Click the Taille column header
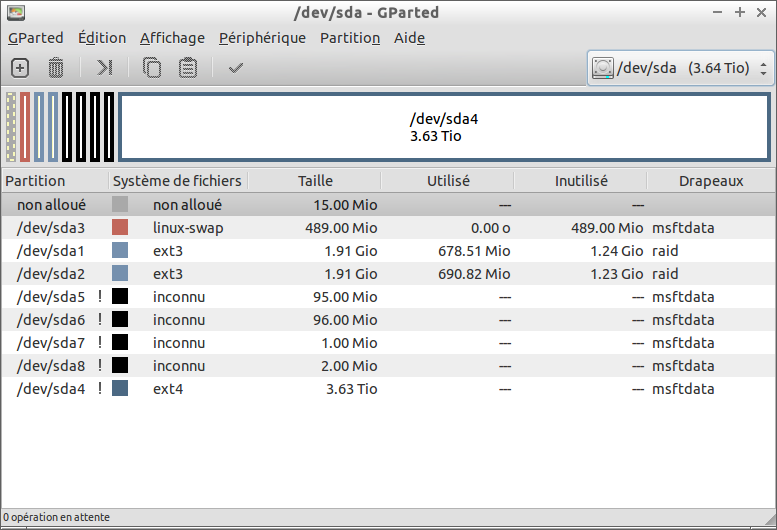 [x=315, y=181]
